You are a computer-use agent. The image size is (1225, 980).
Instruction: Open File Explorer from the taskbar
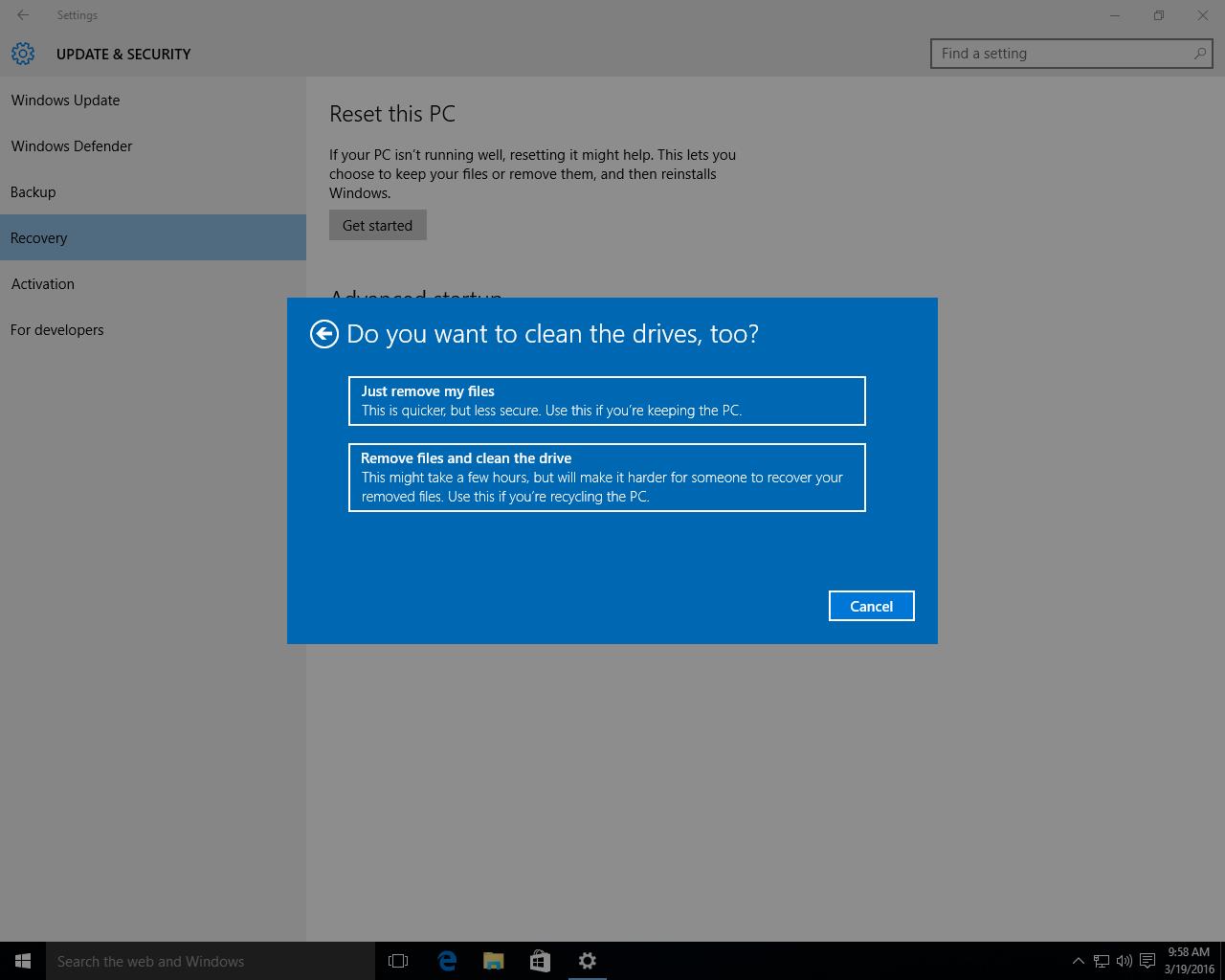click(494, 961)
